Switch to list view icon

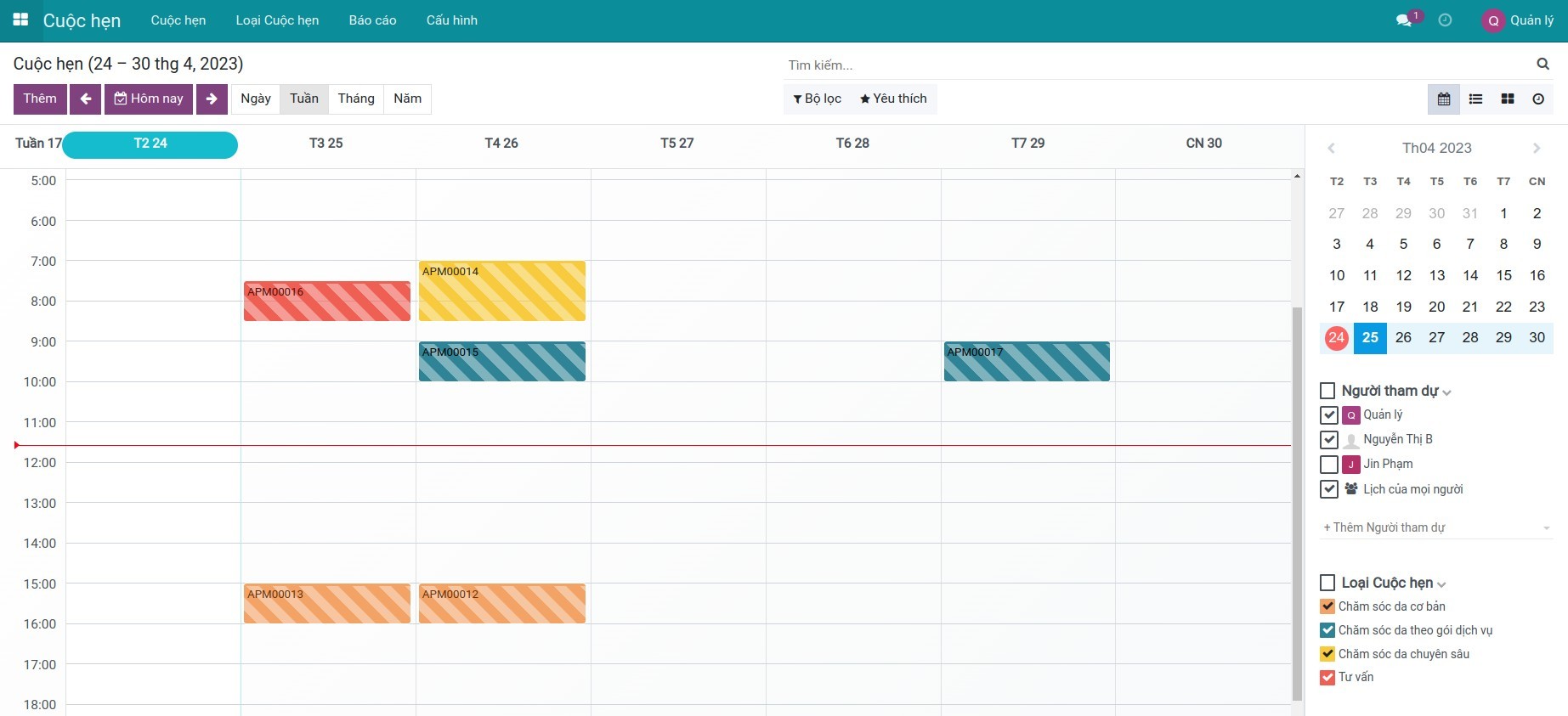[1475, 99]
